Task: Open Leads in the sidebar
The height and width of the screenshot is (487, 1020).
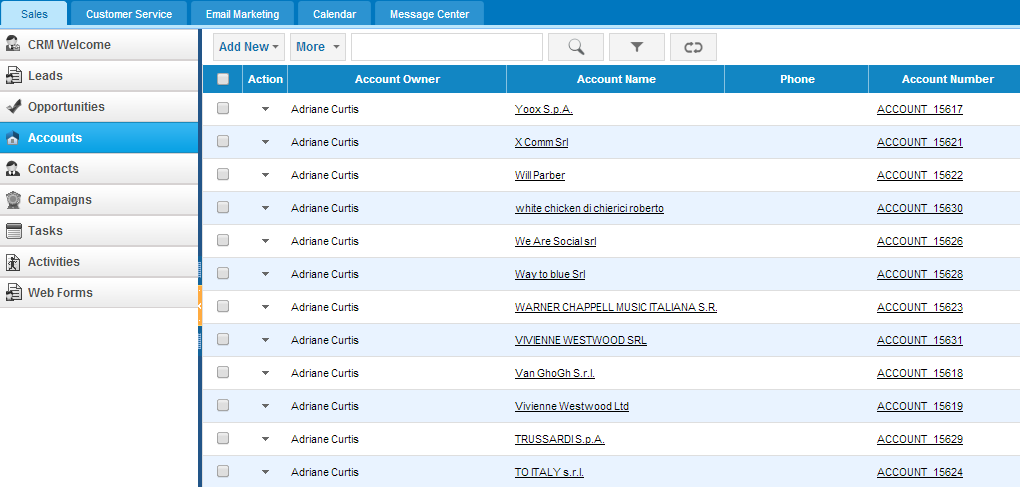Action: tap(99, 76)
